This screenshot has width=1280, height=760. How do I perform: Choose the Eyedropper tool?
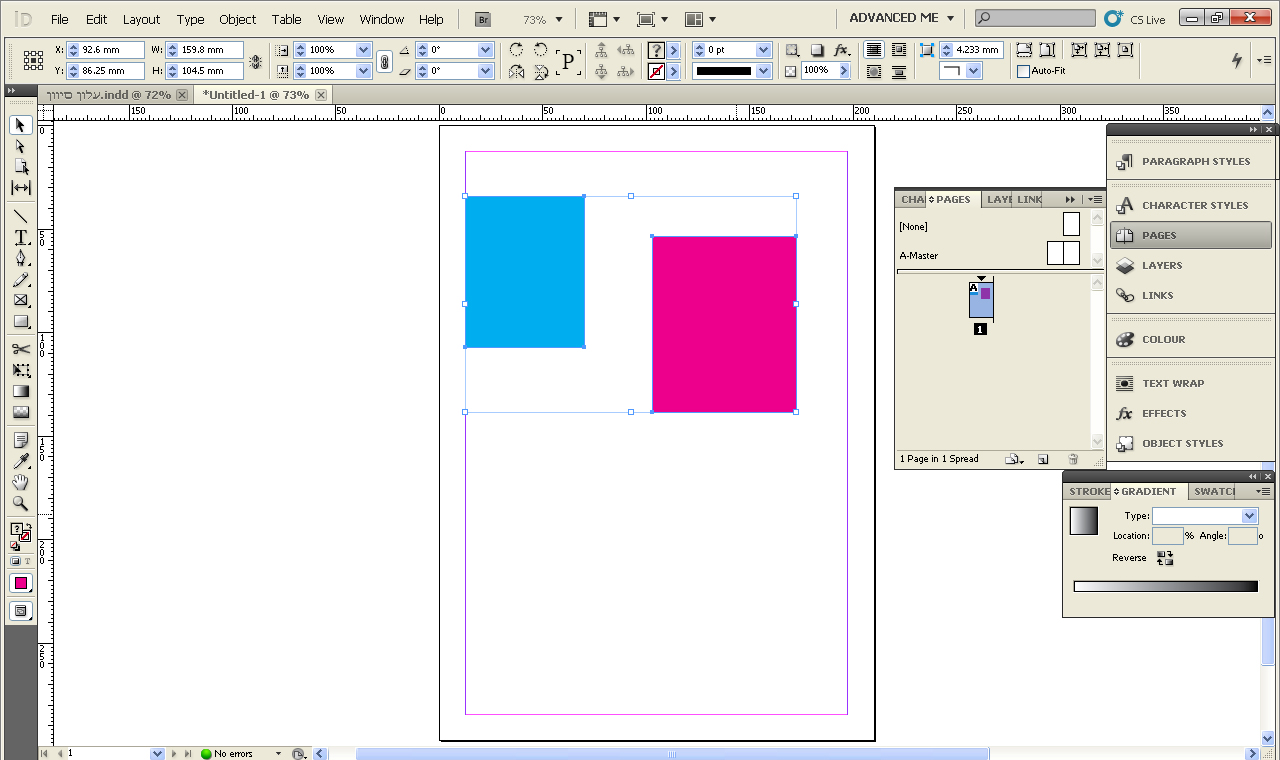20,461
